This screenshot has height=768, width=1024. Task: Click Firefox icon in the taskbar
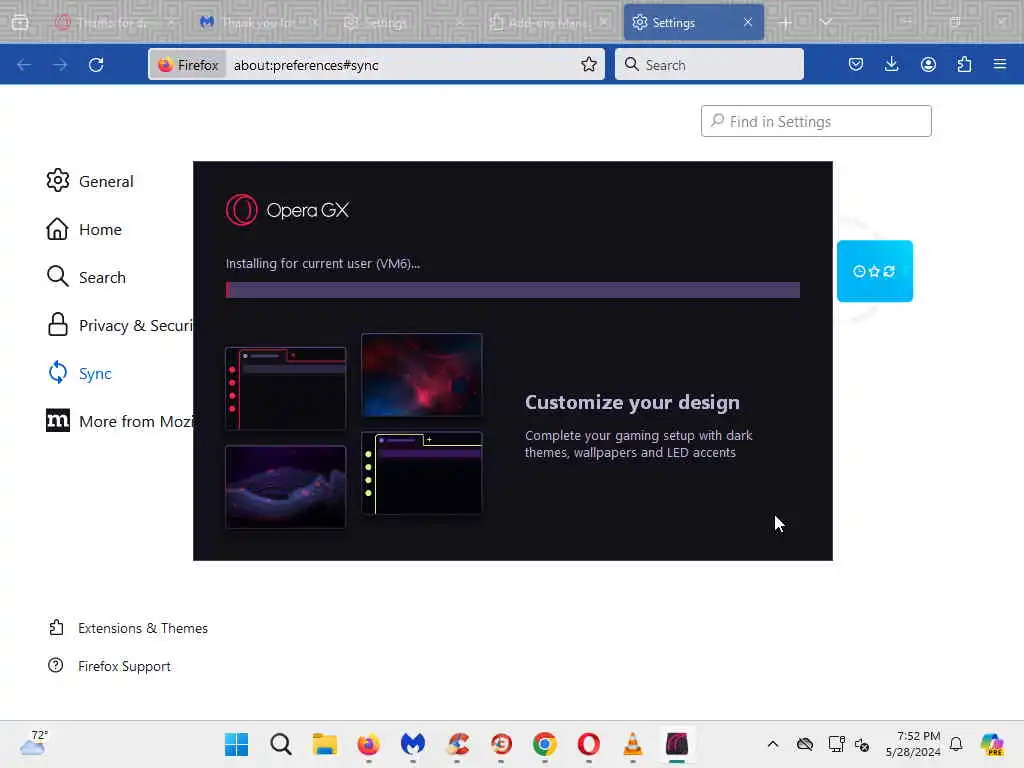click(368, 744)
